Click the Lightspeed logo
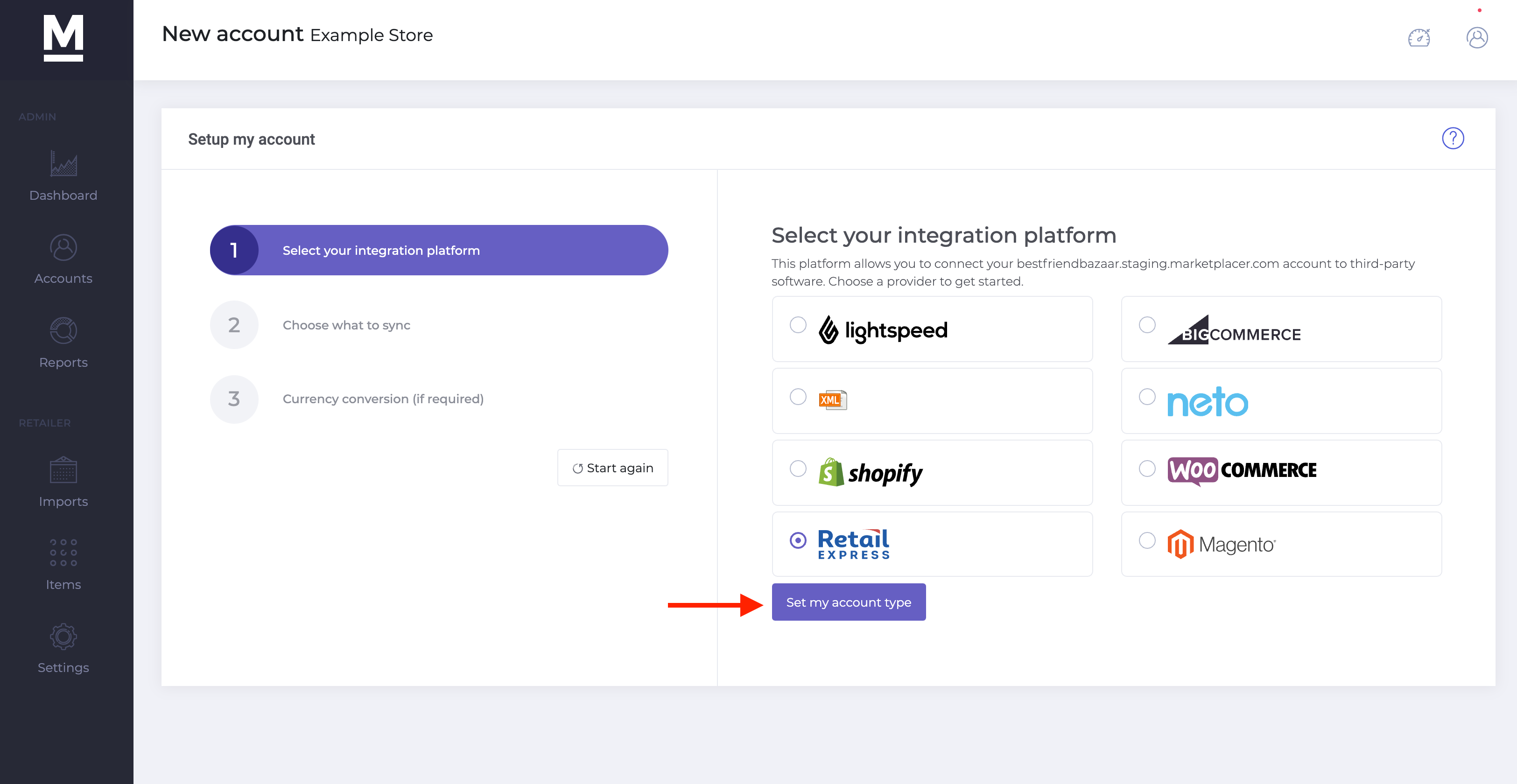1517x784 pixels. pyautogui.click(x=883, y=329)
